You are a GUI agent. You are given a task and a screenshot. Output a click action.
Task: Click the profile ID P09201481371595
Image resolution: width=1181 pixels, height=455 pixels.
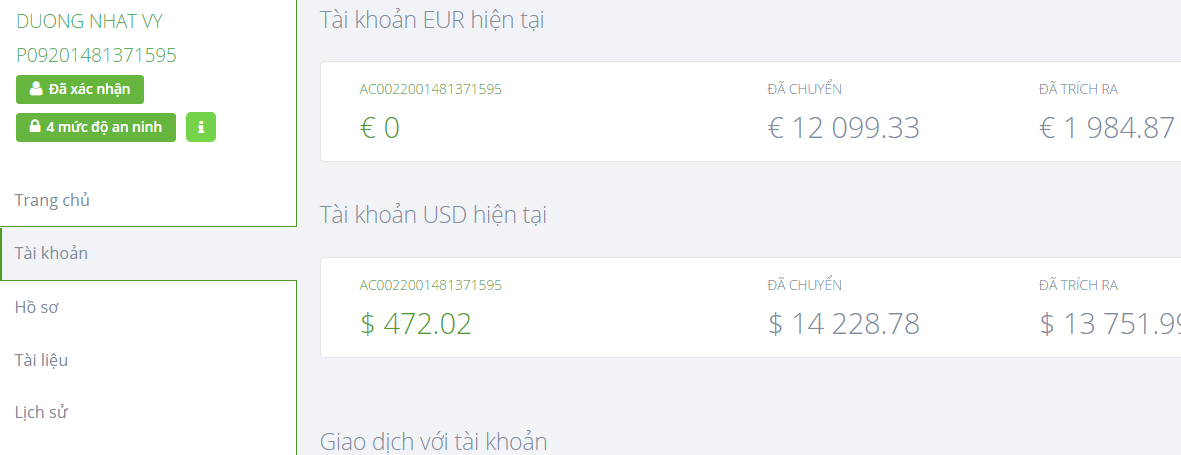pos(96,55)
